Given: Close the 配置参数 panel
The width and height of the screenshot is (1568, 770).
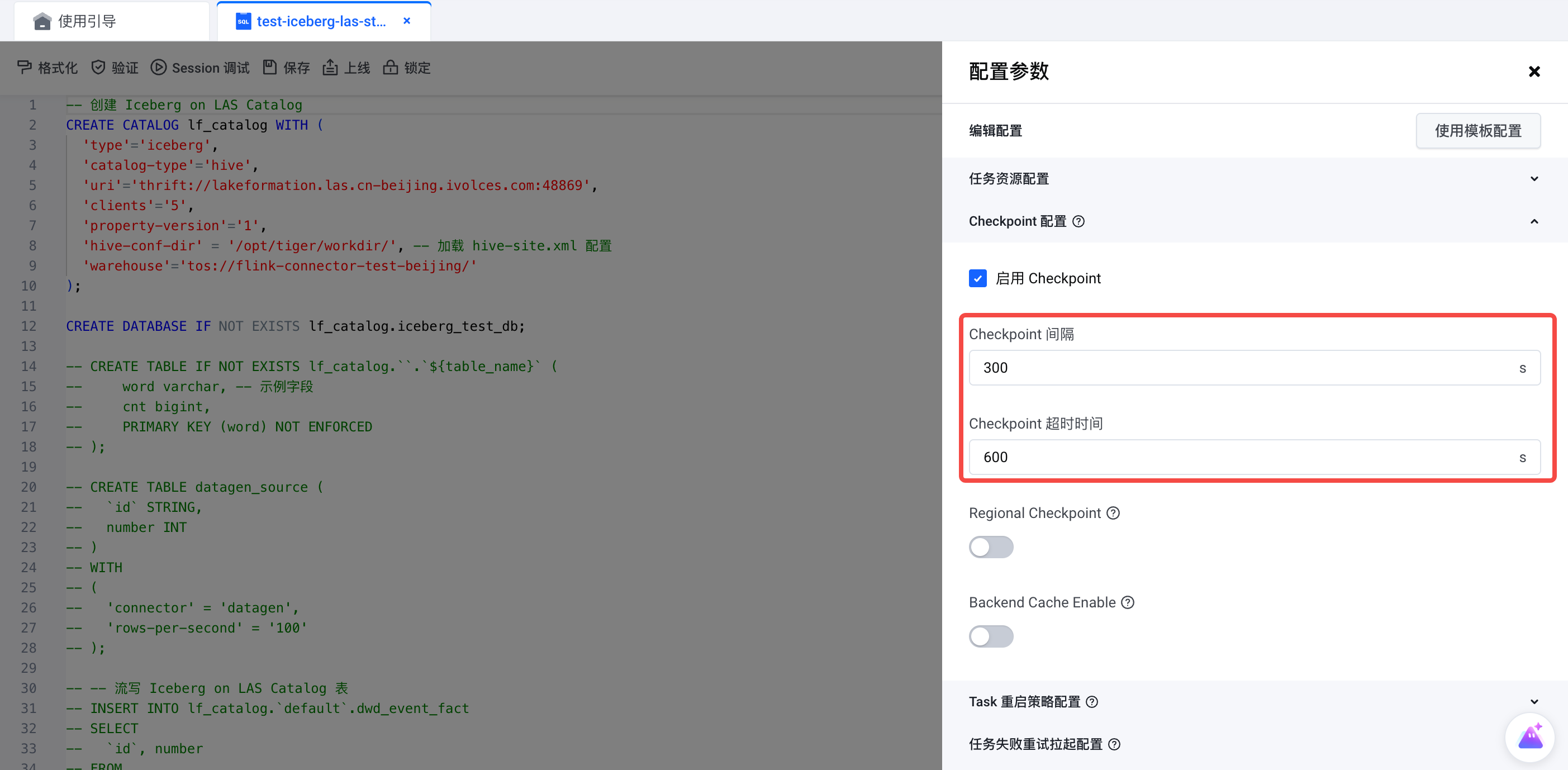Looking at the screenshot, I should (1534, 72).
